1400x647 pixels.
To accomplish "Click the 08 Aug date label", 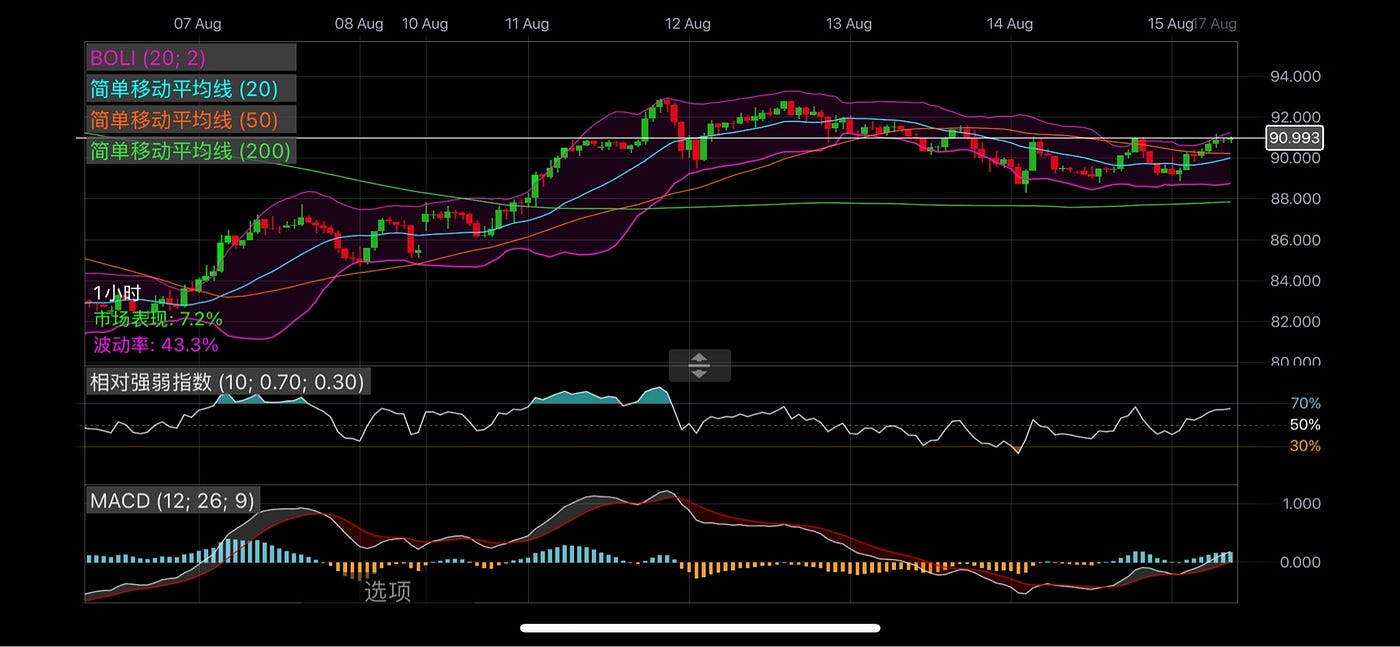I will click(x=359, y=23).
